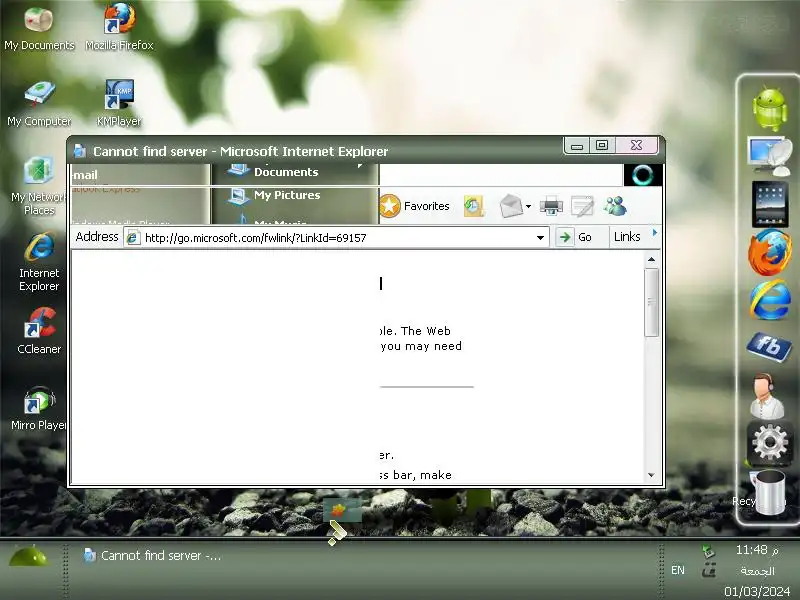
Task: Click the Mail envelope toolbar icon
Action: point(511,206)
